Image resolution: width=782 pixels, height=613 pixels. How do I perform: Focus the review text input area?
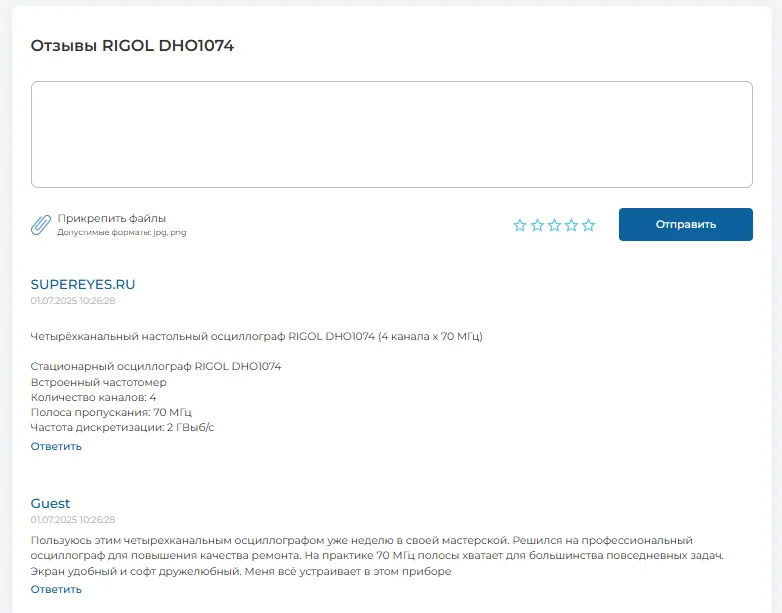391,135
